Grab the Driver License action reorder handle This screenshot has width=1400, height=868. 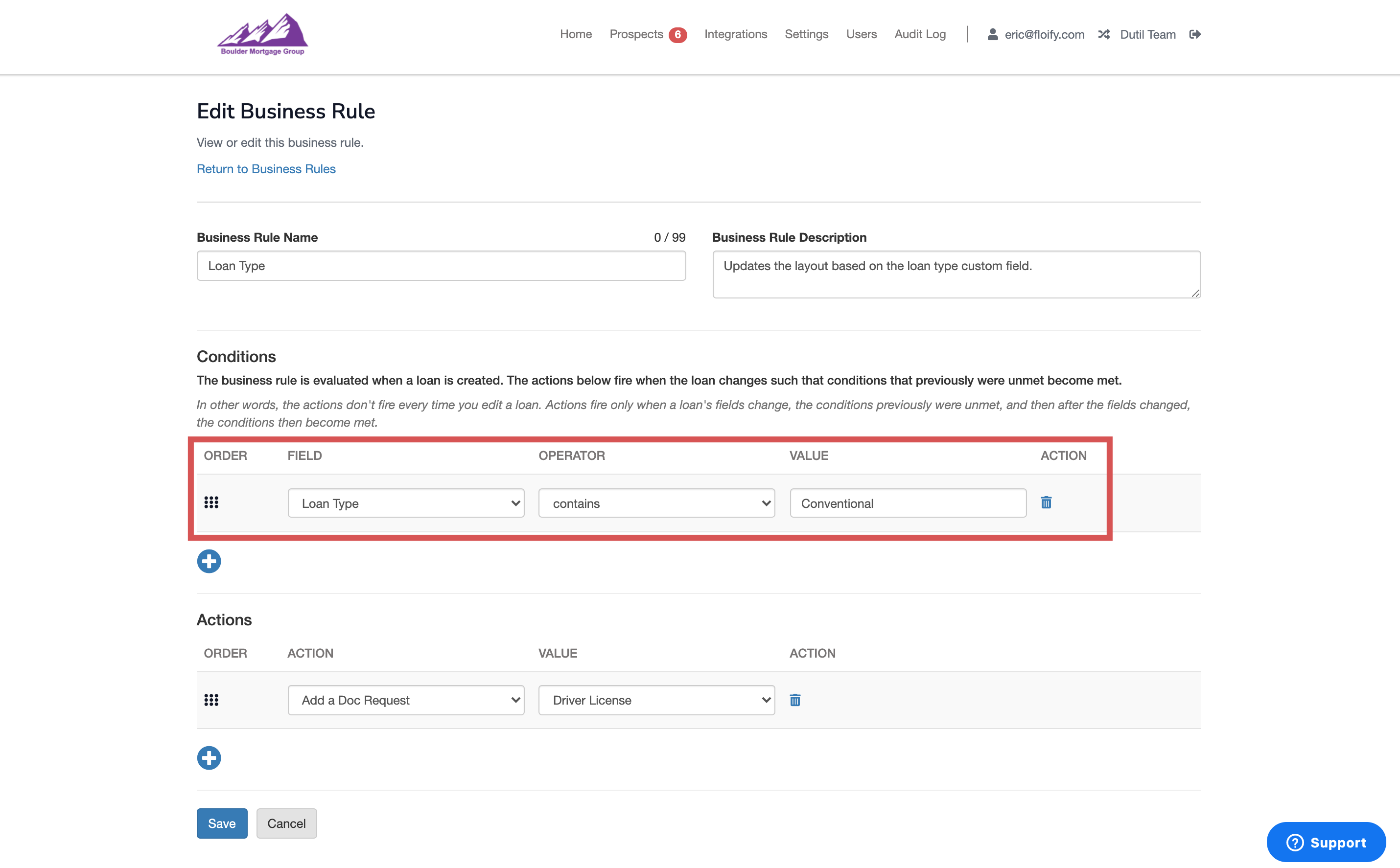coord(211,700)
